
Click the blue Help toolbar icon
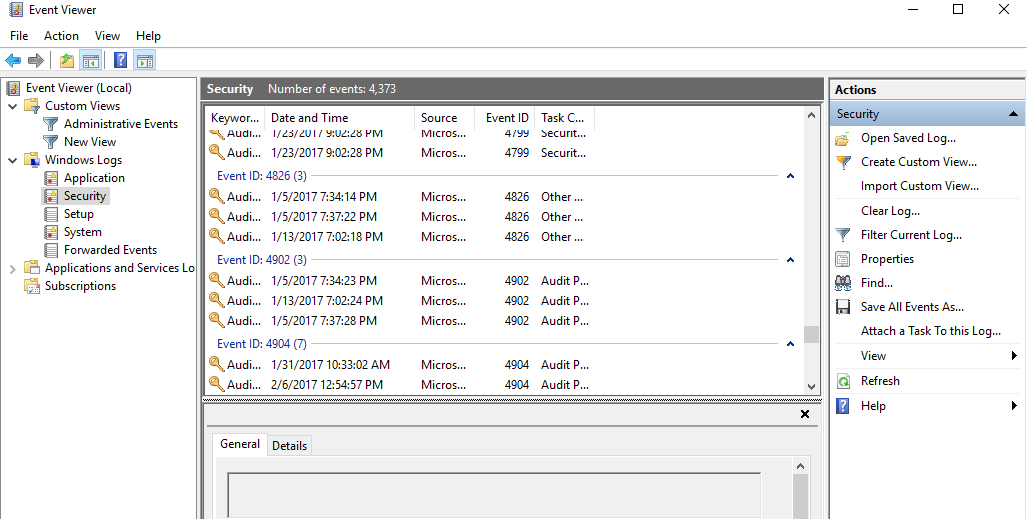[120, 60]
